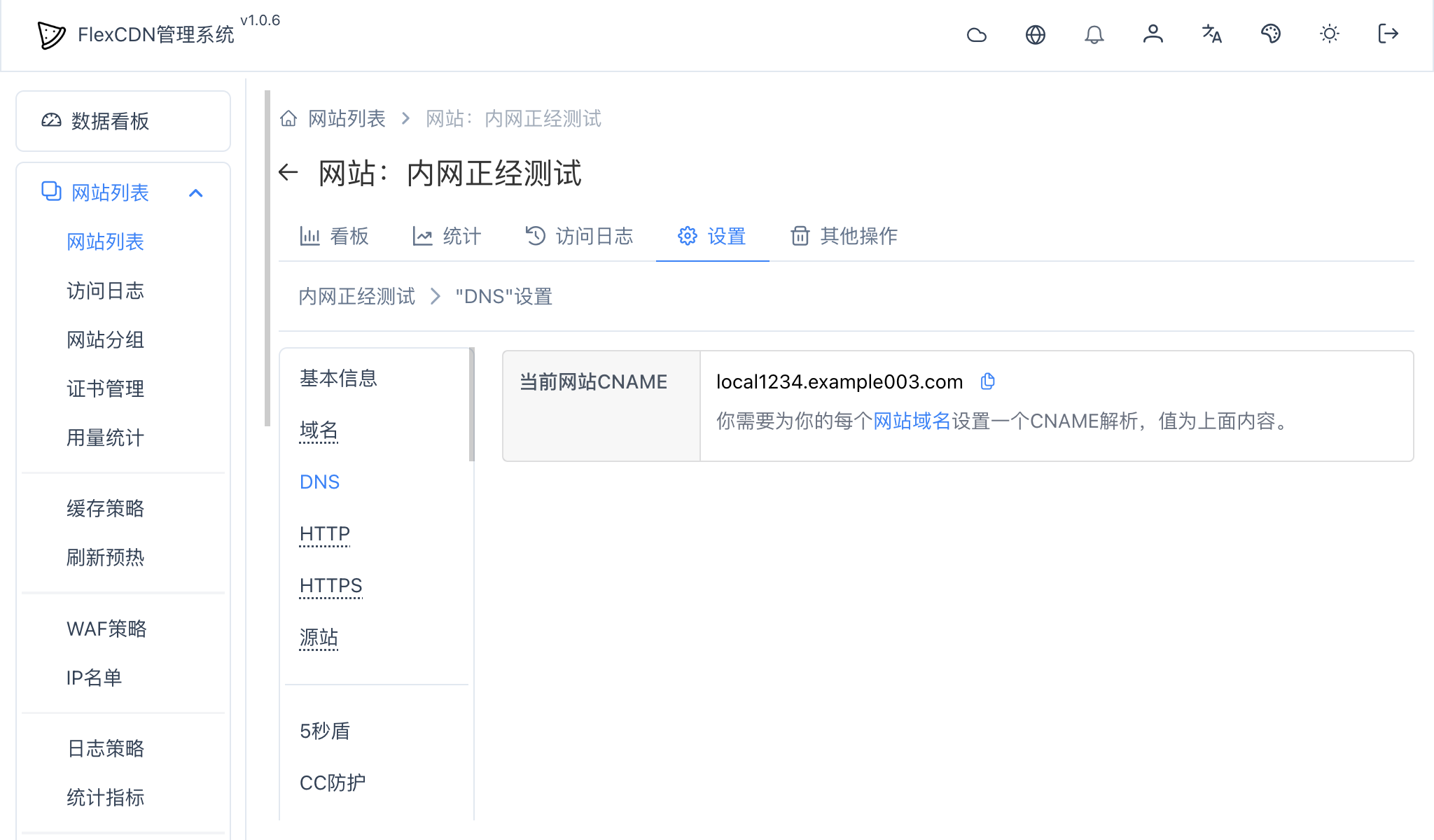
Task: Open the 访问日志 tab
Action: [578, 236]
